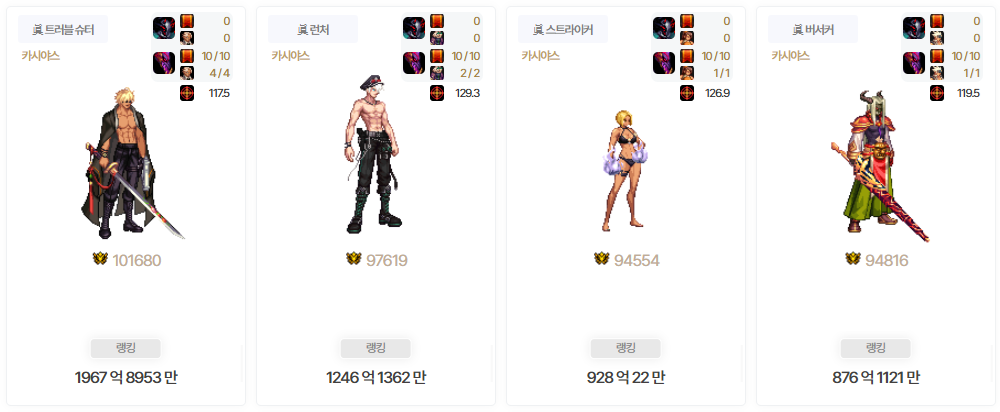The image size is (1000, 412).
Task: Open the blond swordsman character sprite
Action: coord(126,163)
